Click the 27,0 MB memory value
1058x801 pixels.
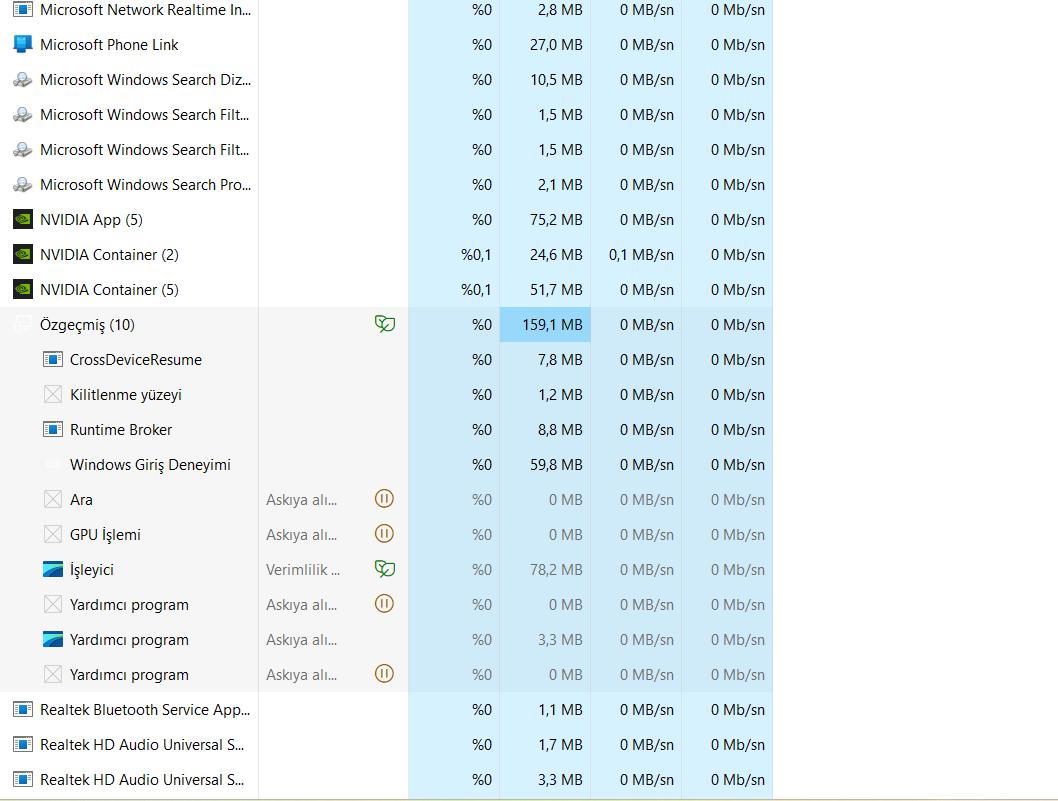(556, 45)
